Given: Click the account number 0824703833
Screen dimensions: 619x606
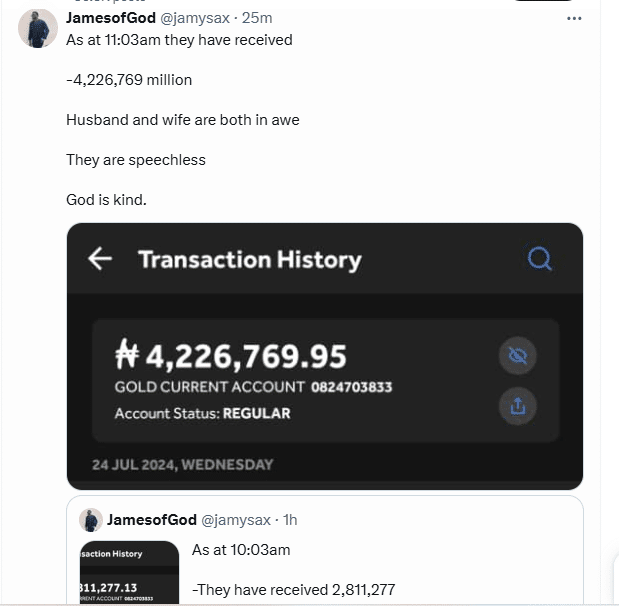Looking at the screenshot, I should pyautogui.click(x=352, y=387).
